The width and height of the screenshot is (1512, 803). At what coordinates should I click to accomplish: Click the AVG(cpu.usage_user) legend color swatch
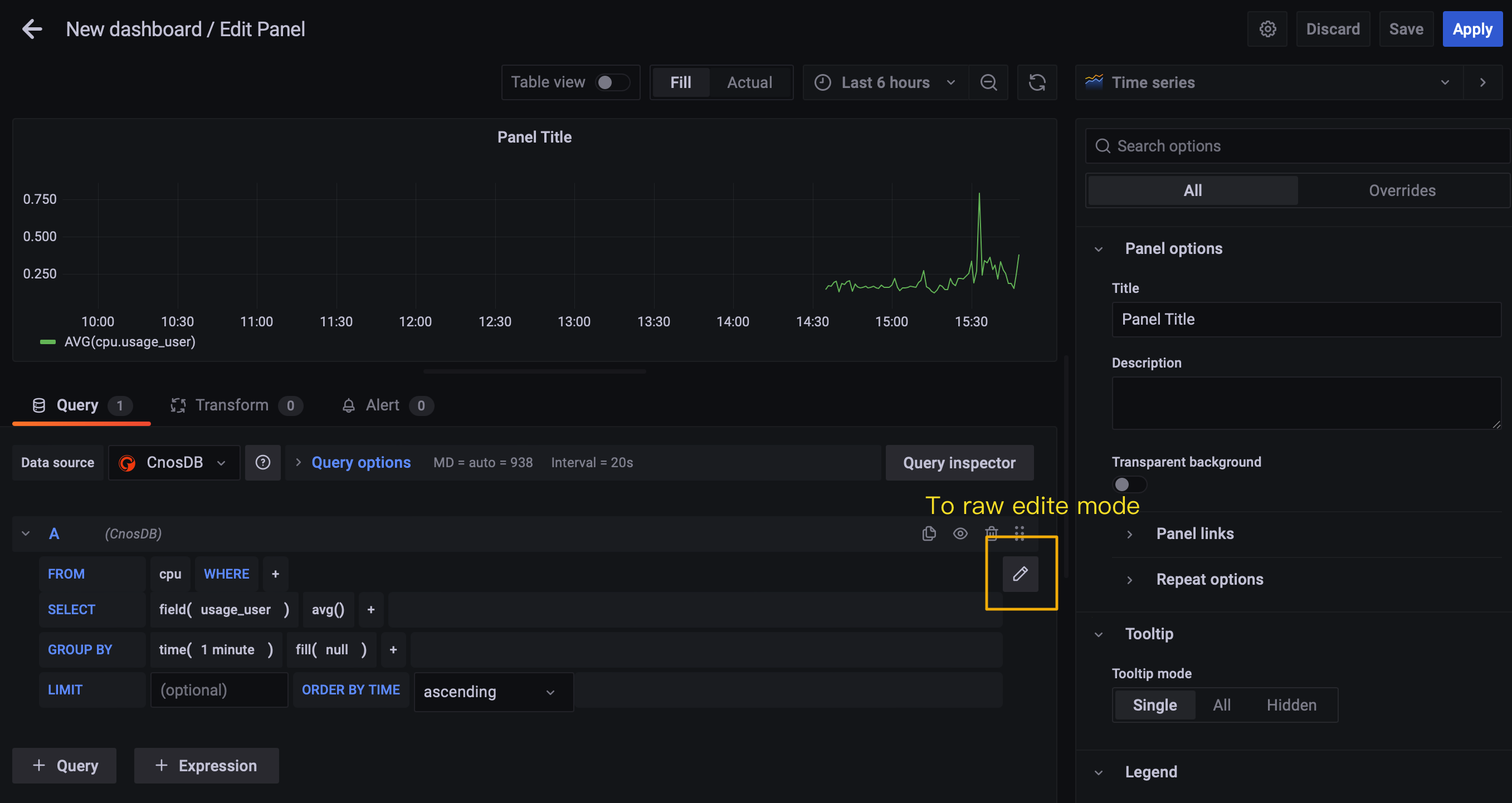(47, 341)
